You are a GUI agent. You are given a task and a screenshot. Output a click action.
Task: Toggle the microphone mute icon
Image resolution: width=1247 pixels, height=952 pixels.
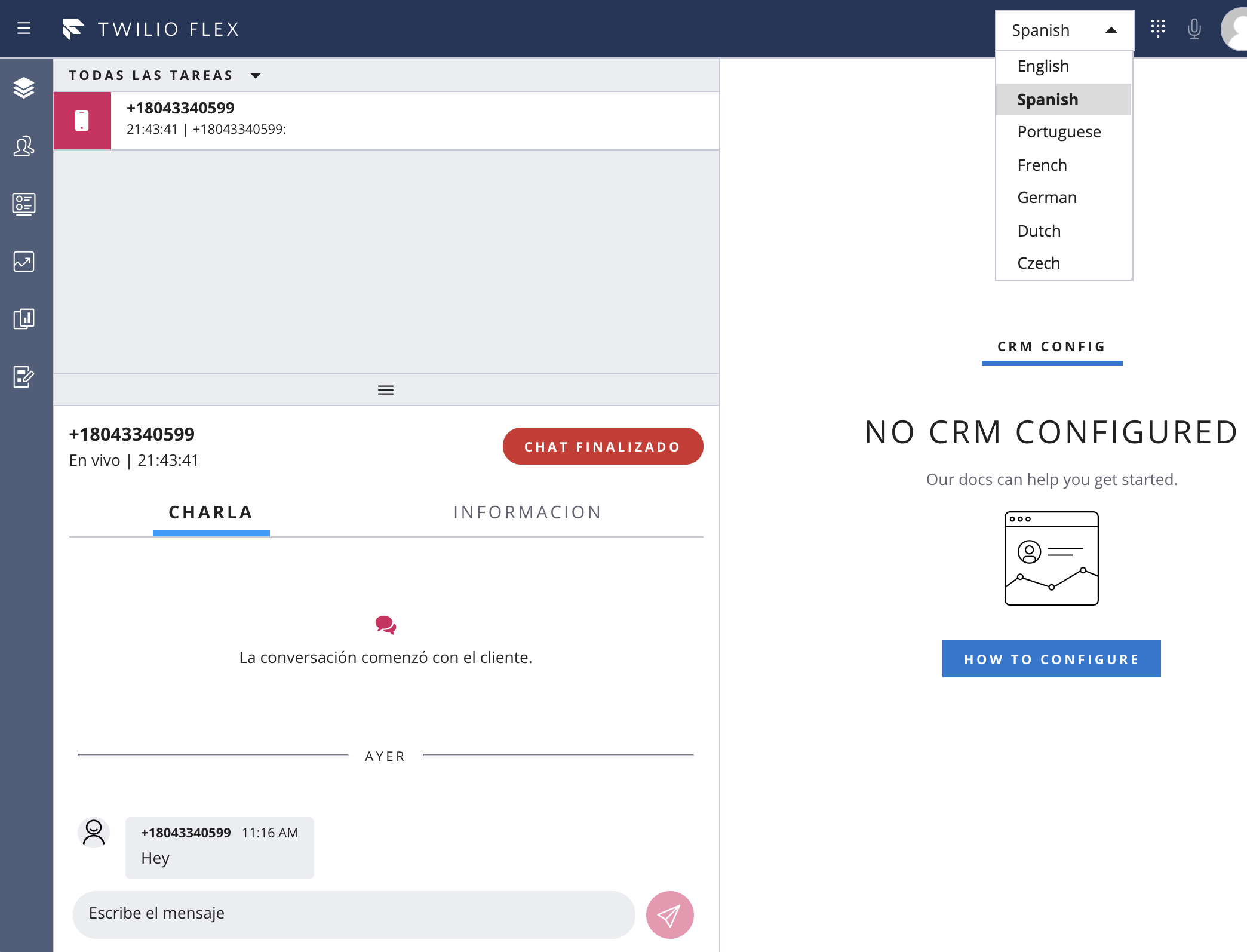click(x=1194, y=28)
